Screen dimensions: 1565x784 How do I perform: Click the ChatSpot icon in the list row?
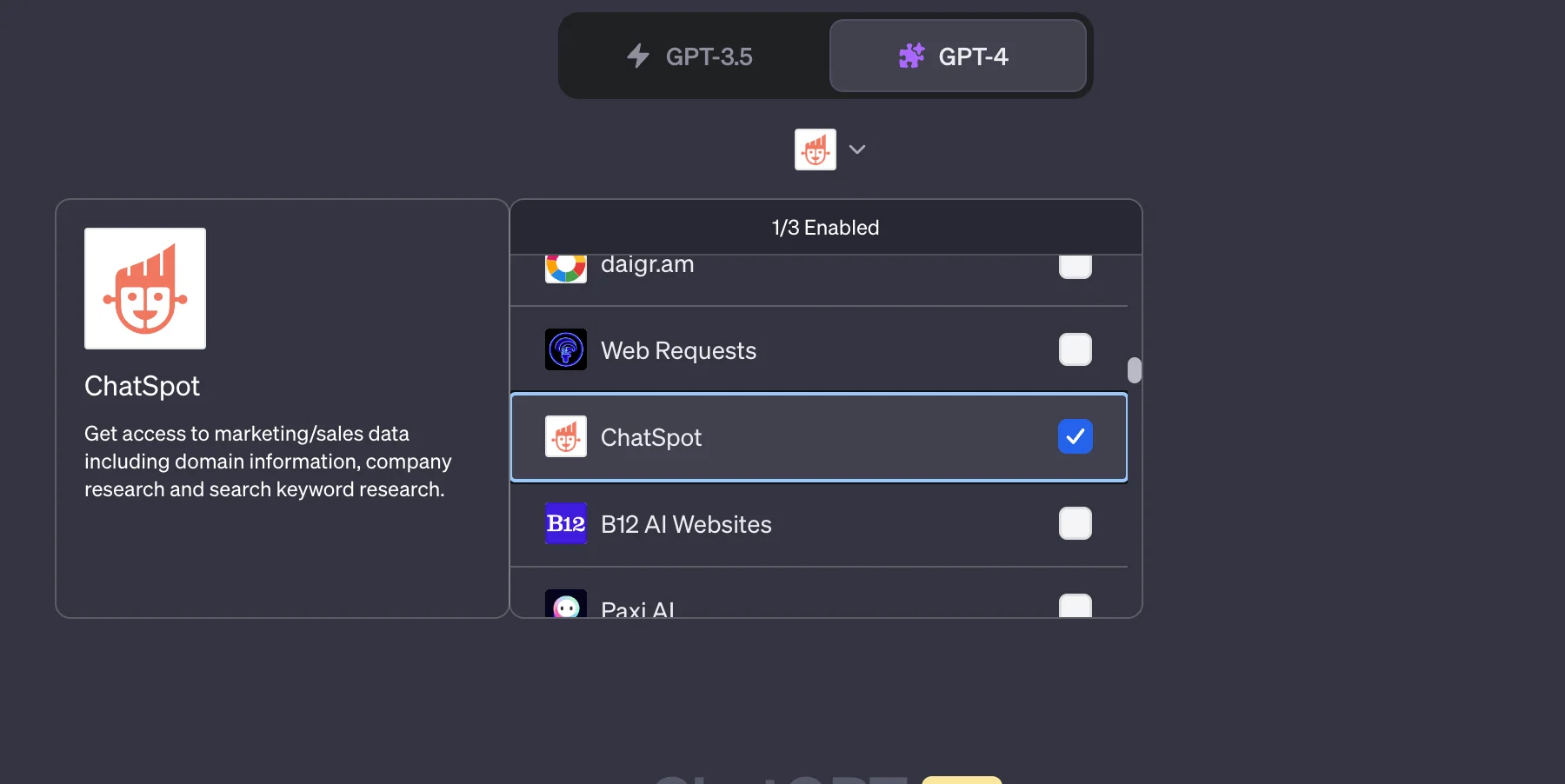click(x=566, y=436)
